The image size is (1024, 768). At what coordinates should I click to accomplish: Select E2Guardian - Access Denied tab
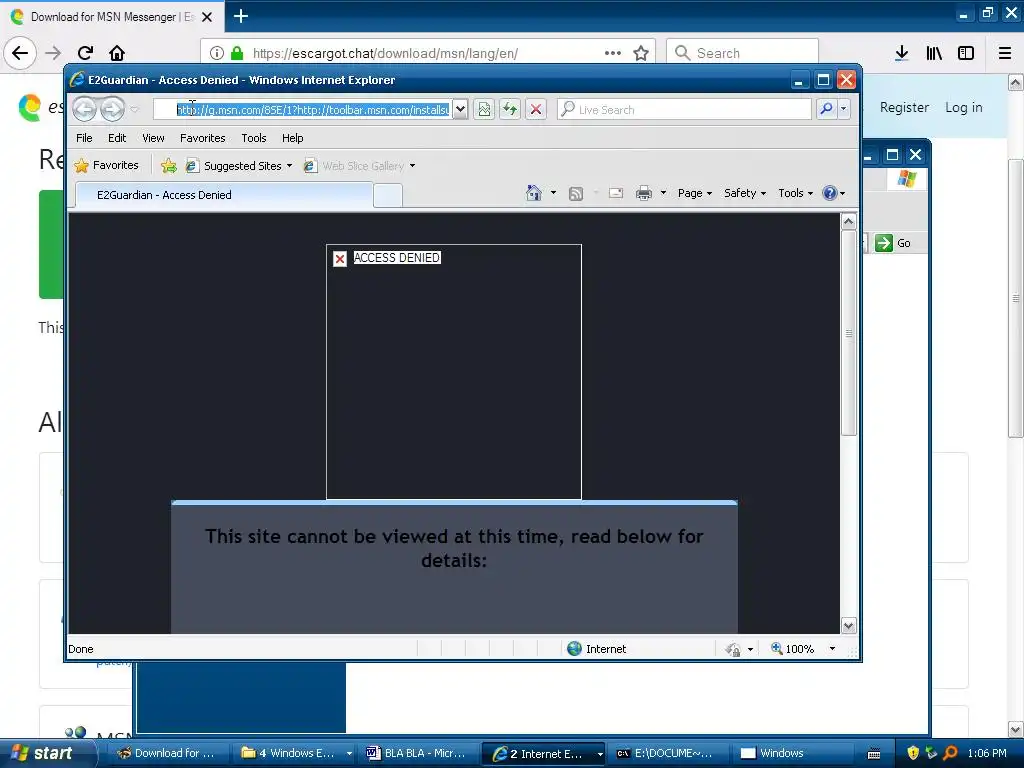pos(224,195)
